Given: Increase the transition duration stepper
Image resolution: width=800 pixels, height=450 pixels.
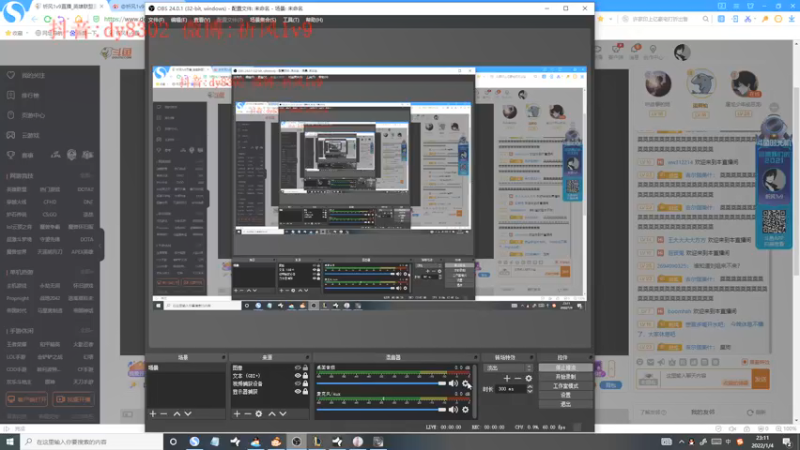Looking at the screenshot, I should click(x=530, y=387).
